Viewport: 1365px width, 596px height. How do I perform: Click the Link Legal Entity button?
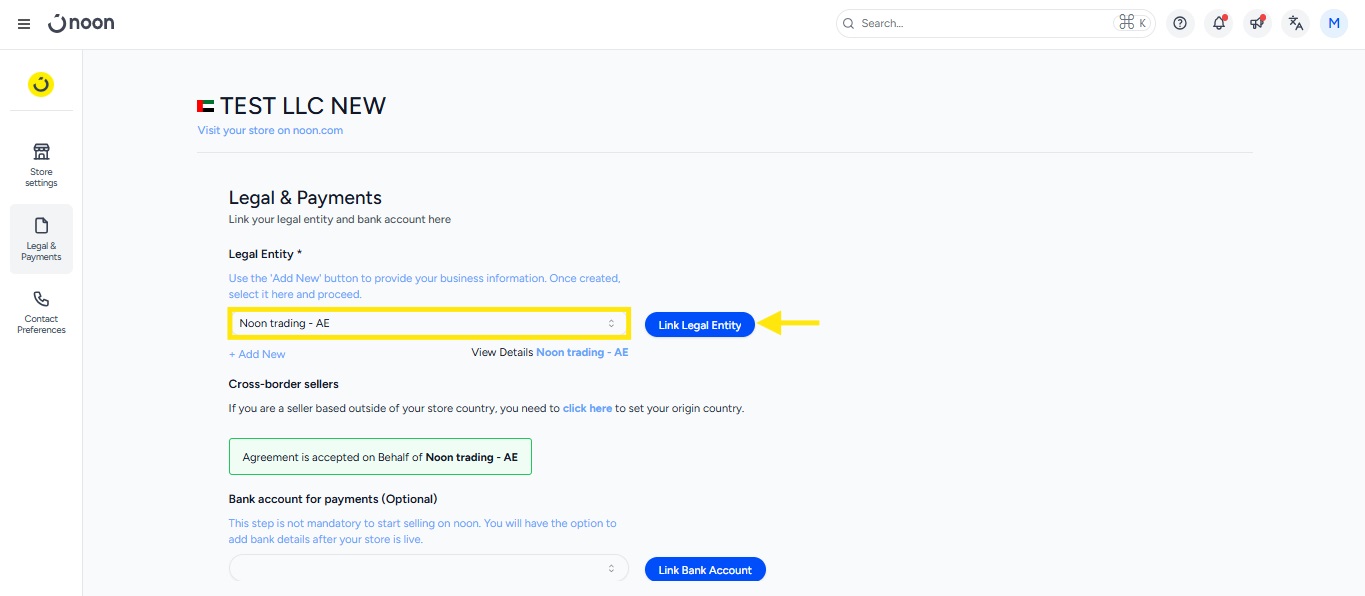click(699, 325)
